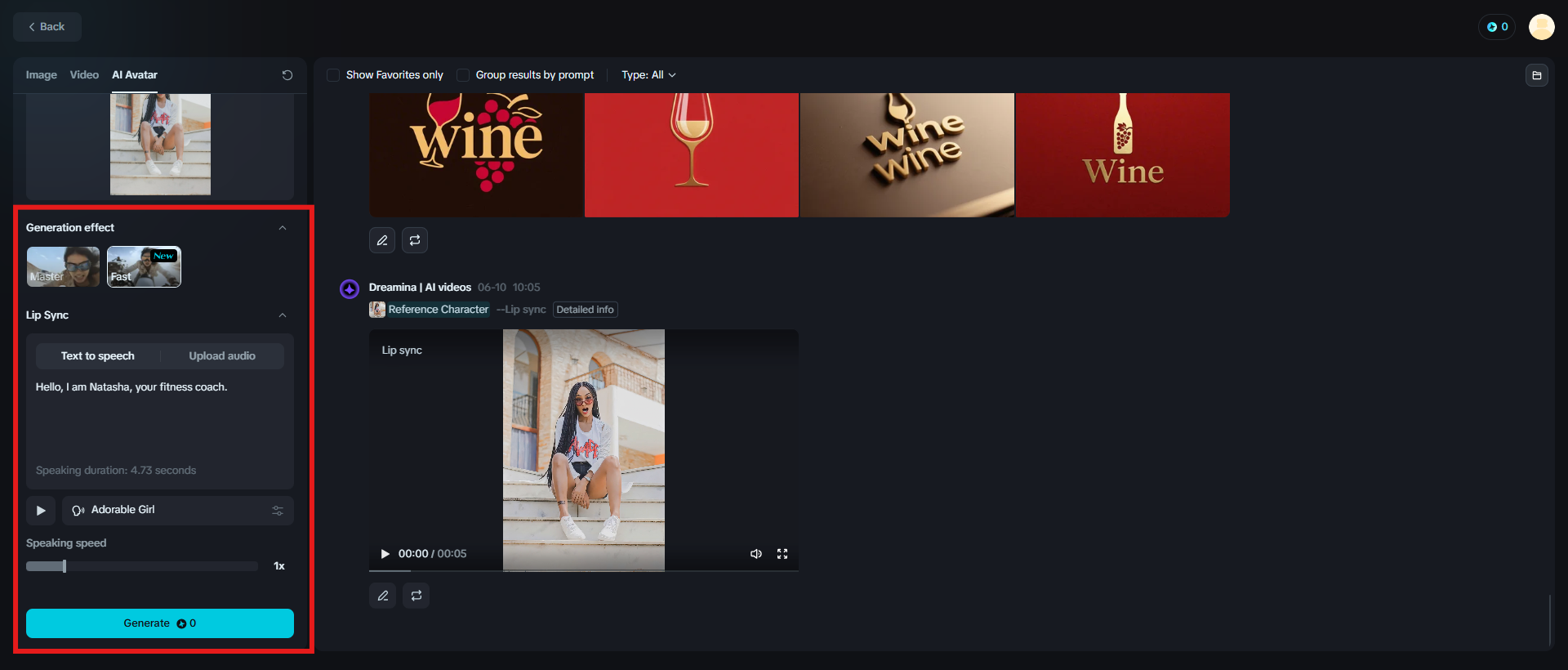Open the embossed wine text image
Screen dimensions: 1568x670
[x=907, y=154]
